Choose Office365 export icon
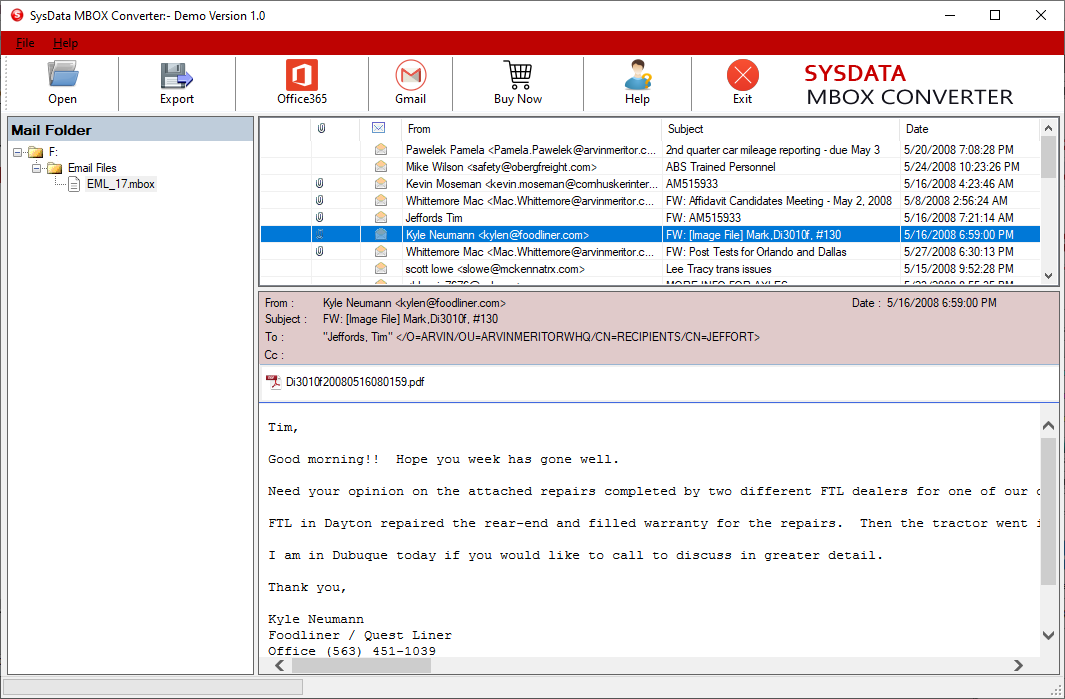Image resolution: width=1065 pixels, height=699 pixels. point(302,75)
